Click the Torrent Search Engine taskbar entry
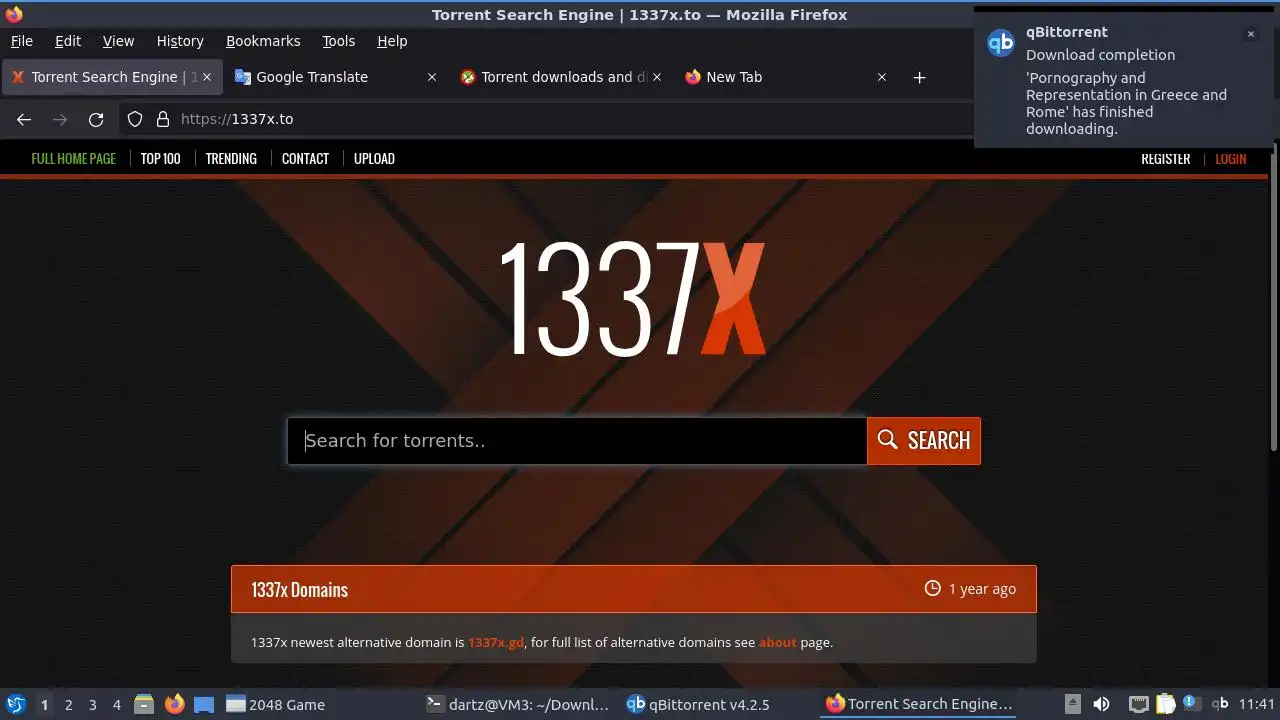1280x720 pixels. (919, 705)
